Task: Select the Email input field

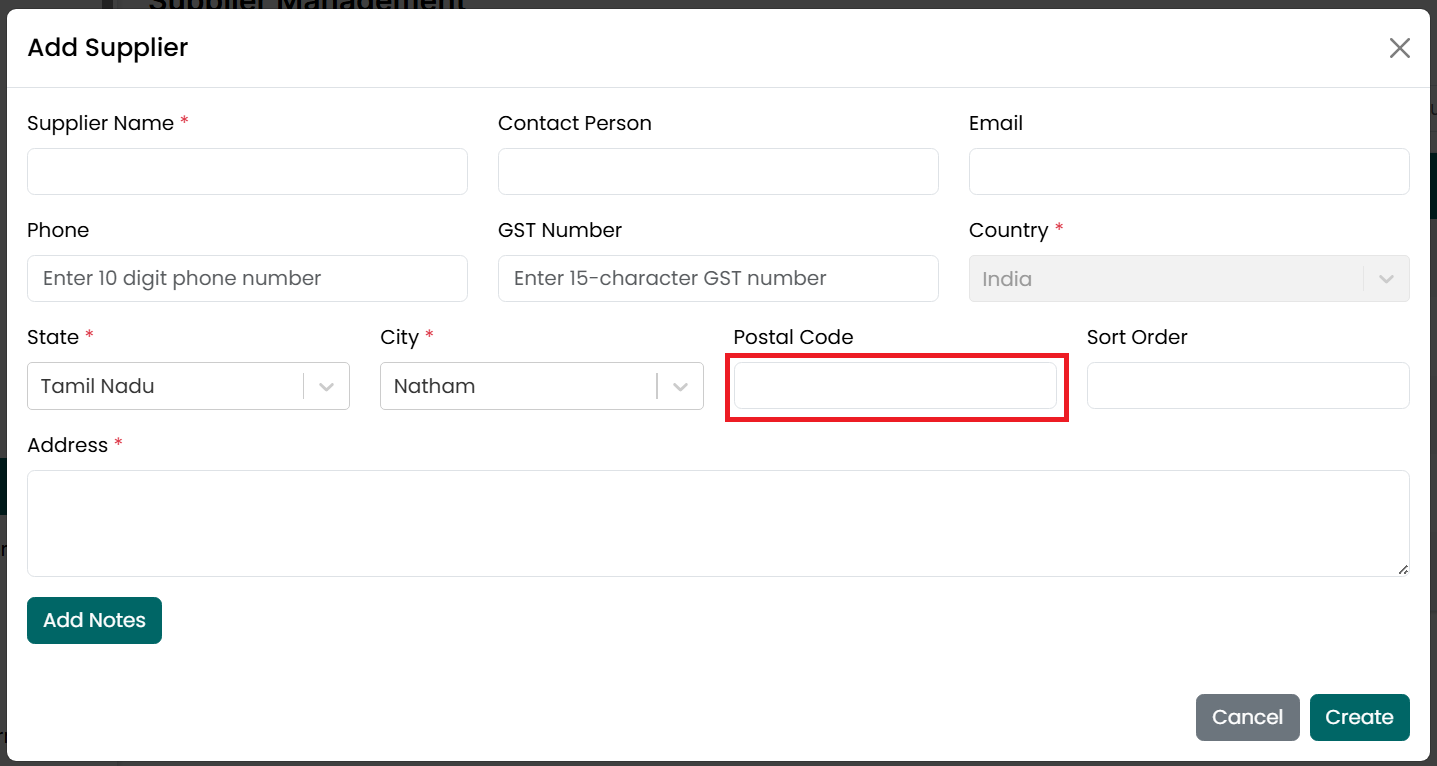Action: pyautogui.click(x=1189, y=171)
